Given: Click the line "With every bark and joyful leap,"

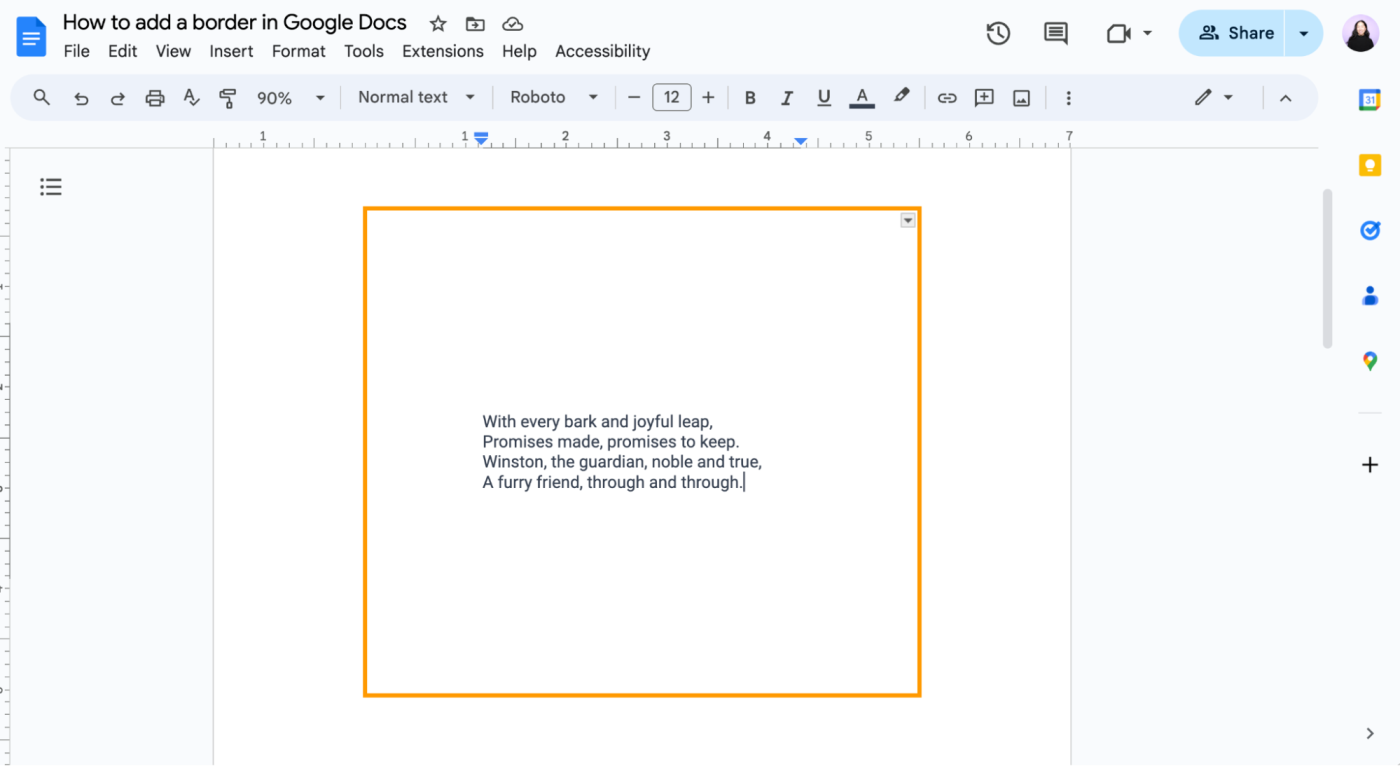Looking at the screenshot, I should 598,422.
